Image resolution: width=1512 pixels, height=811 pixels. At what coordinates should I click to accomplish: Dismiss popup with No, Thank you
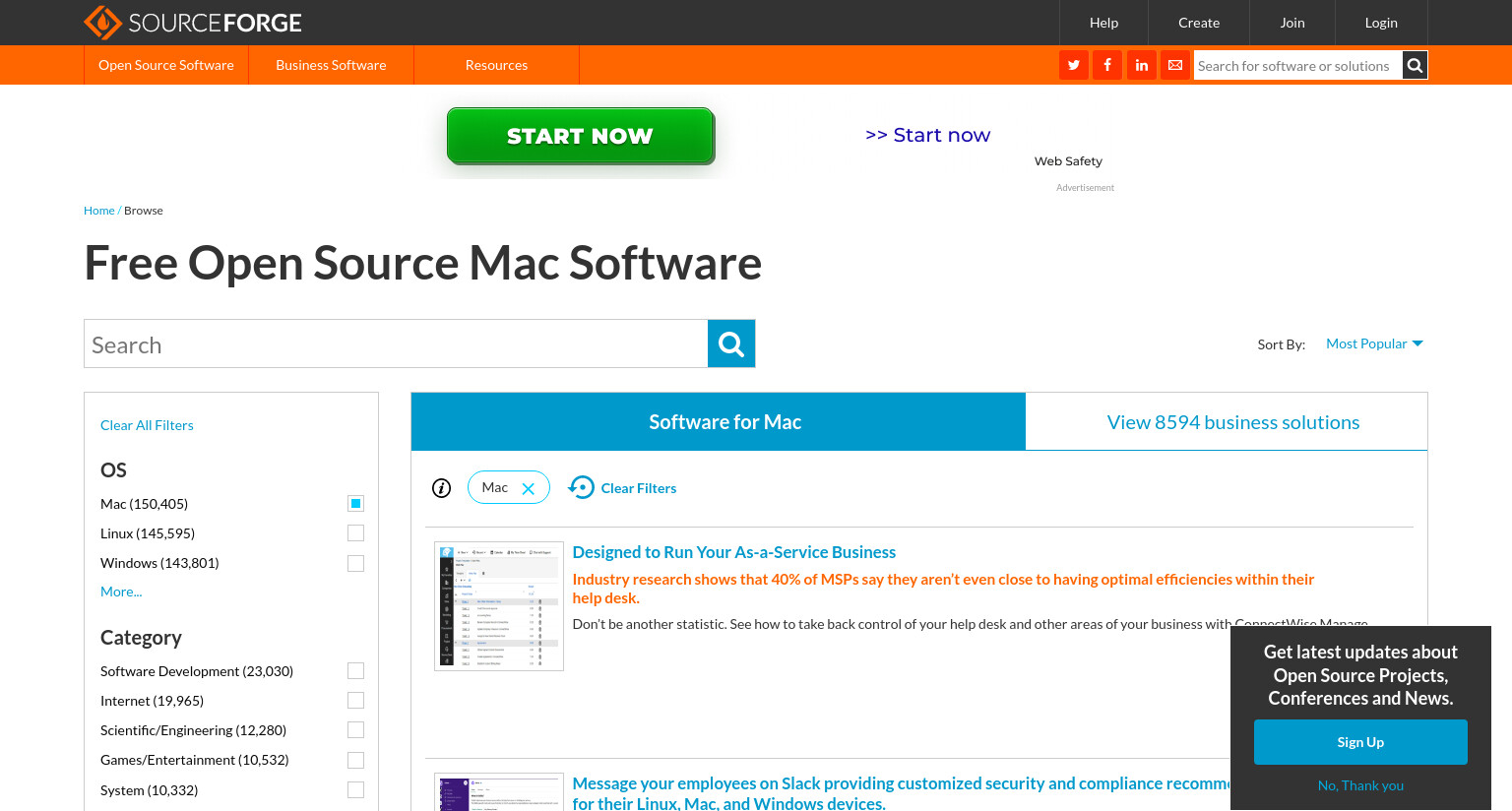(1360, 785)
